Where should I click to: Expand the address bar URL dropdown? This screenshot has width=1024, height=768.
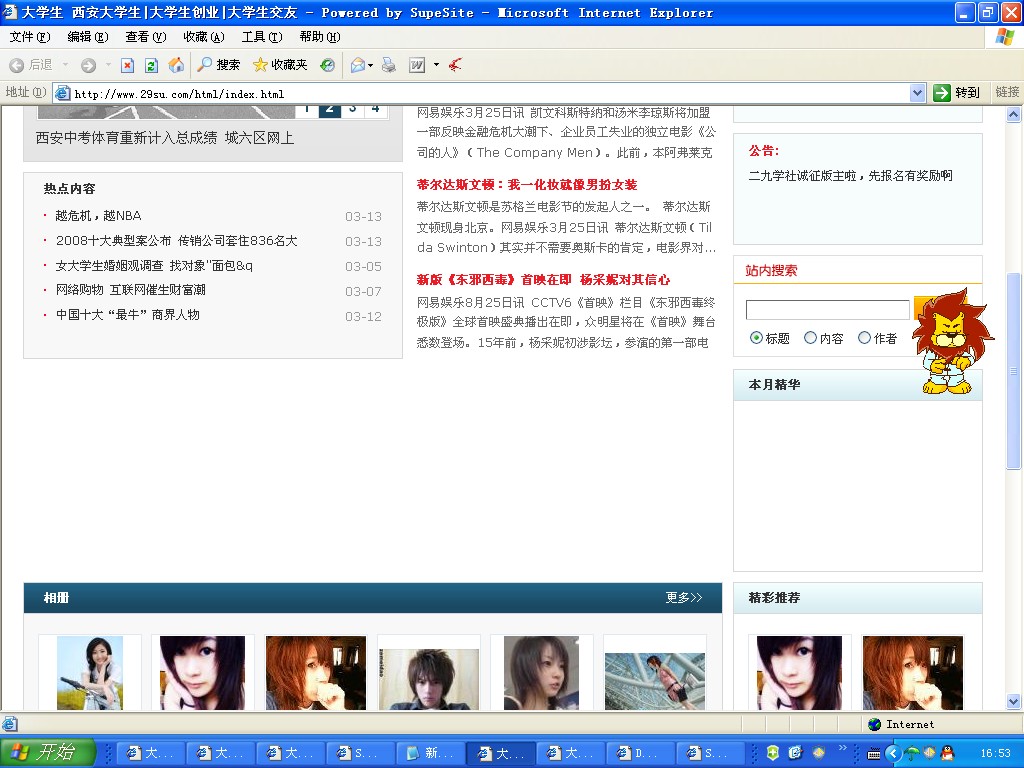(917, 93)
